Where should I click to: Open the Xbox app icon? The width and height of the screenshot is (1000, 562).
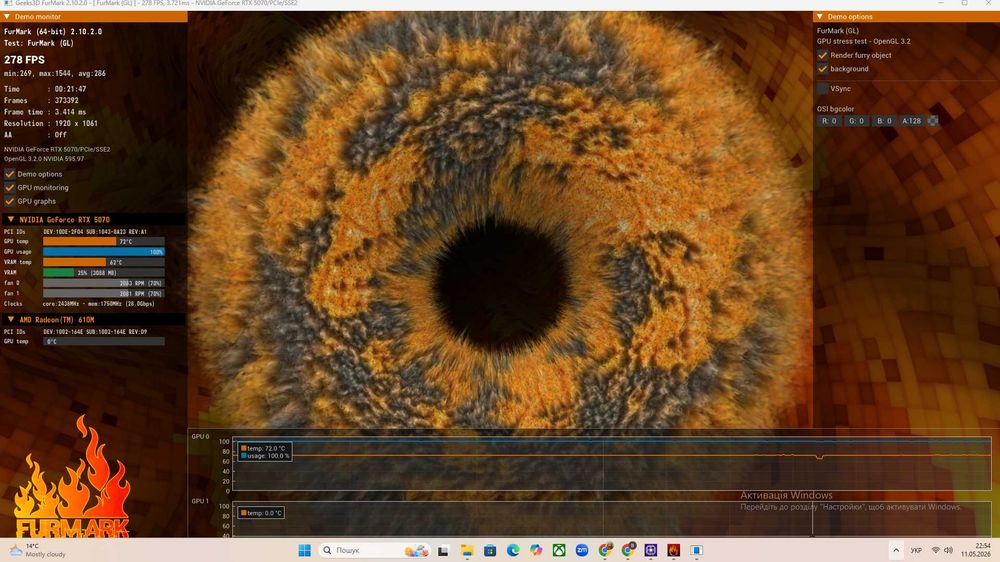[x=559, y=550]
